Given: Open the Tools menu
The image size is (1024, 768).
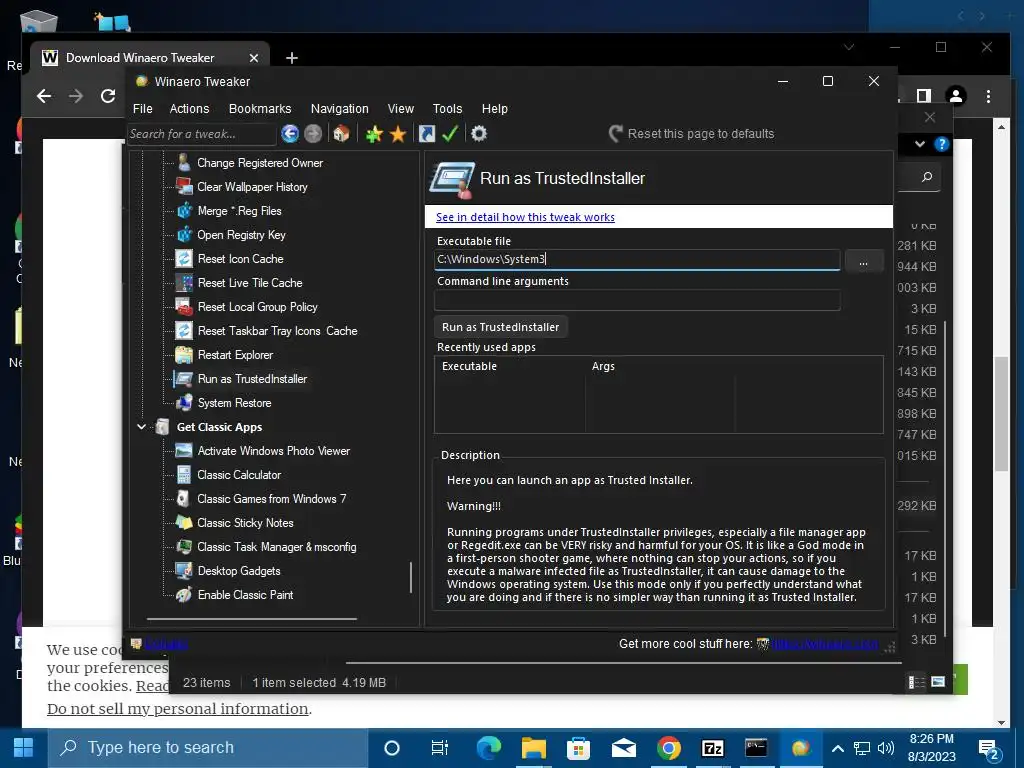Looking at the screenshot, I should [x=447, y=108].
